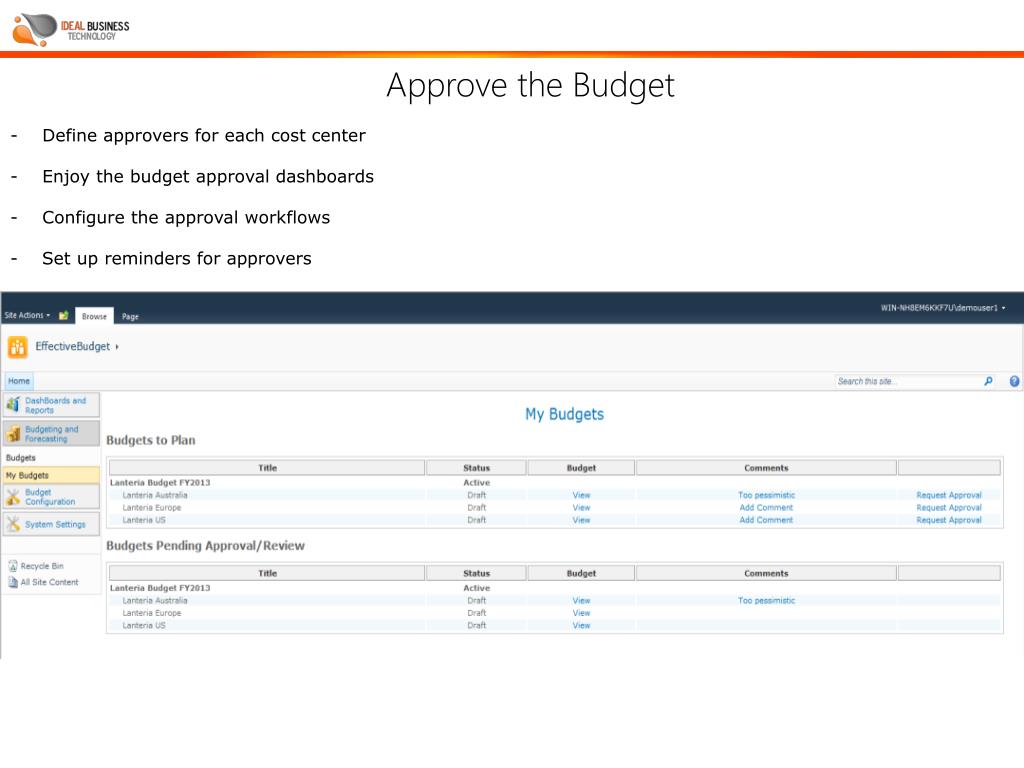Request Approval for Lanteria Australia
The height and width of the screenshot is (768, 1024).
[948, 496]
